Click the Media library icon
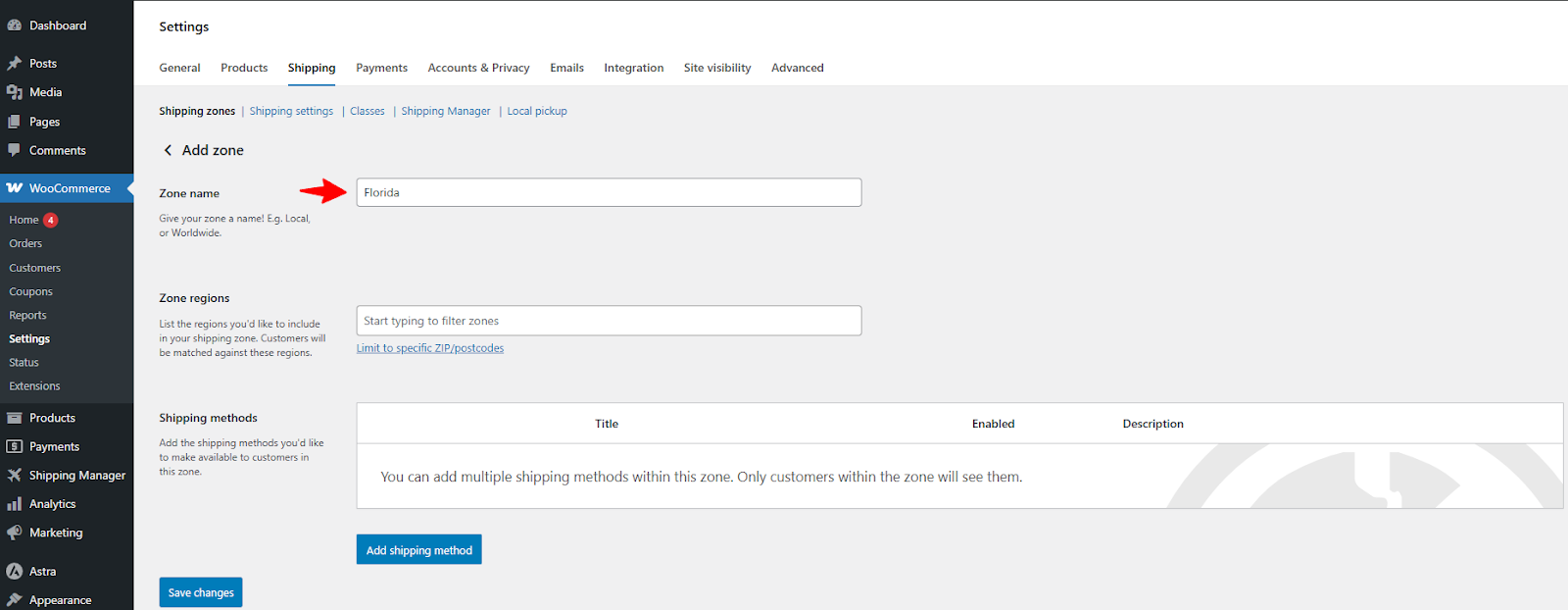This screenshot has height=610, width=1568. click(x=15, y=92)
